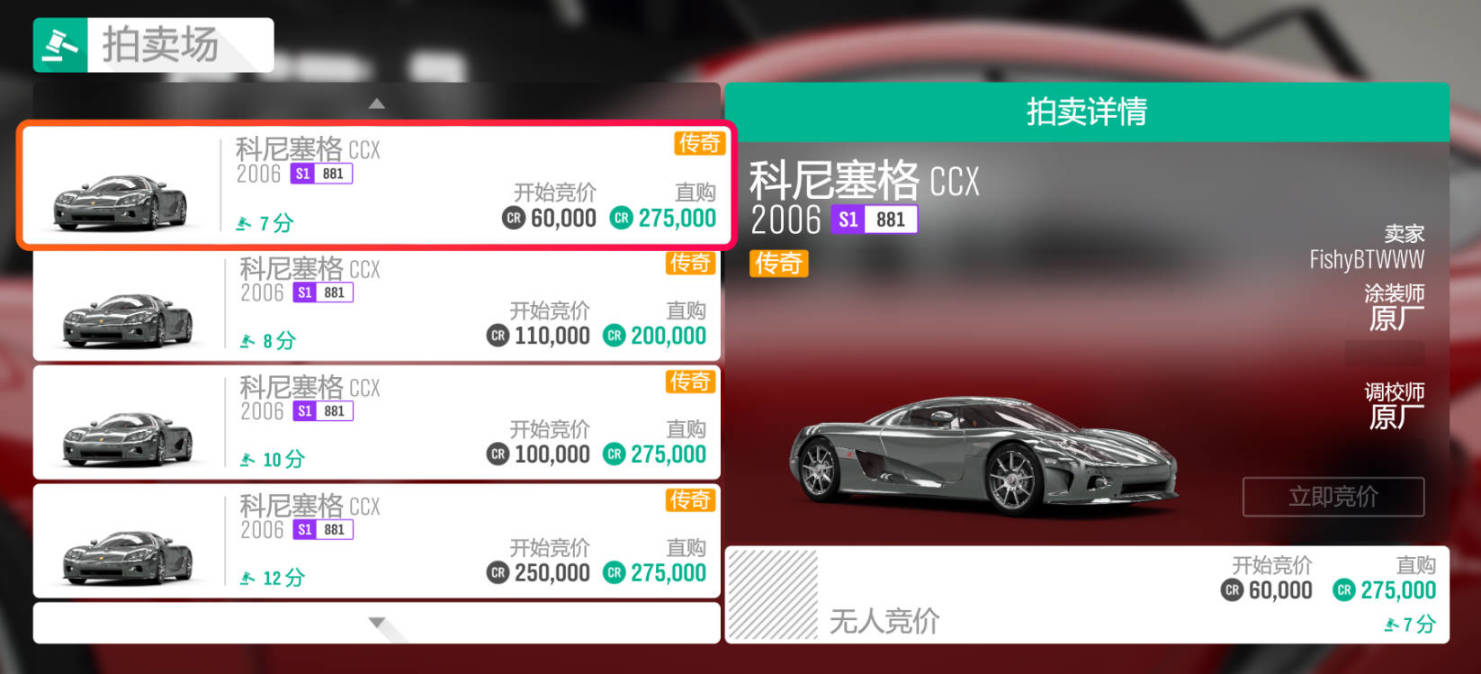Image resolution: width=1481 pixels, height=674 pixels.
Task: Click the gray CR icon beside 100,000
Action: 497,454
